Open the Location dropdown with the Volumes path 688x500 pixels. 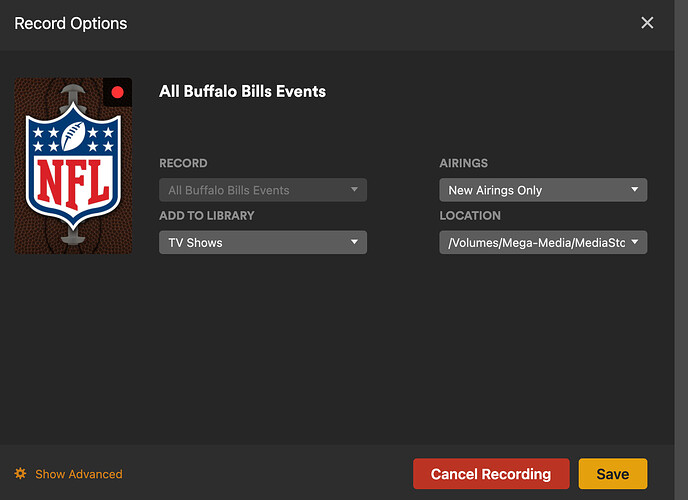click(x=543, y=242)
